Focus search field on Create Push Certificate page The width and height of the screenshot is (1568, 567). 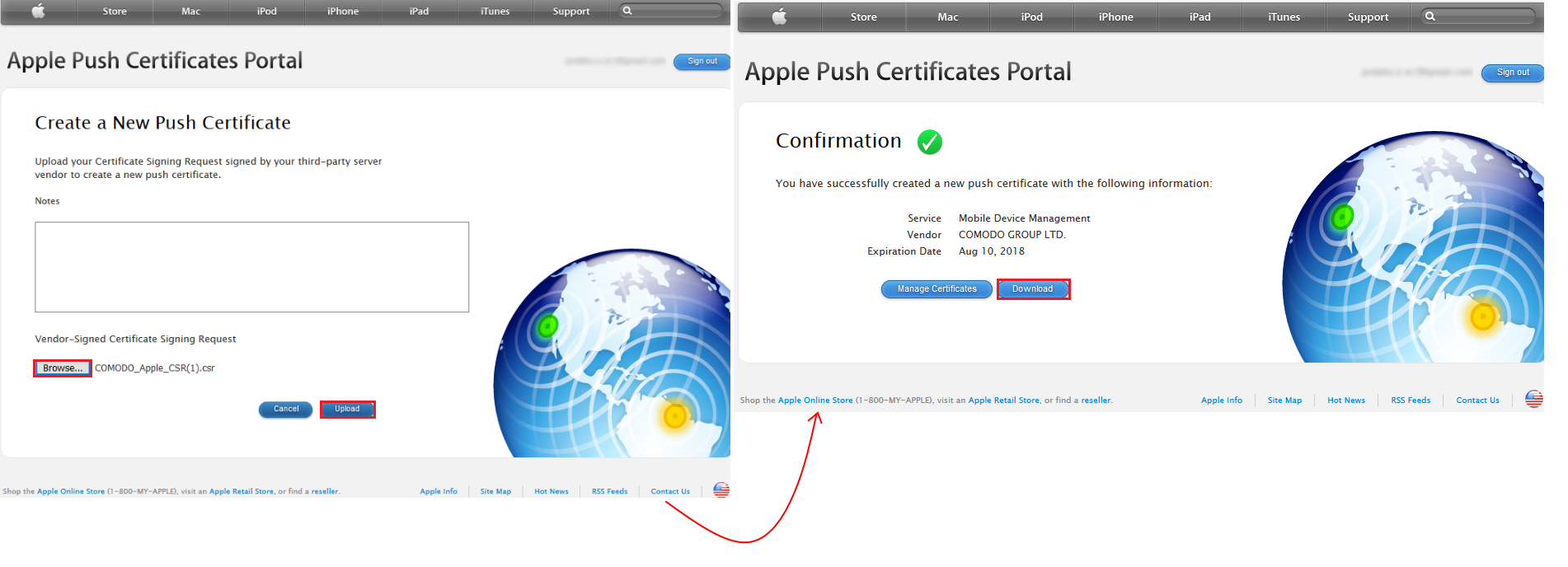[x=671, y=11]
